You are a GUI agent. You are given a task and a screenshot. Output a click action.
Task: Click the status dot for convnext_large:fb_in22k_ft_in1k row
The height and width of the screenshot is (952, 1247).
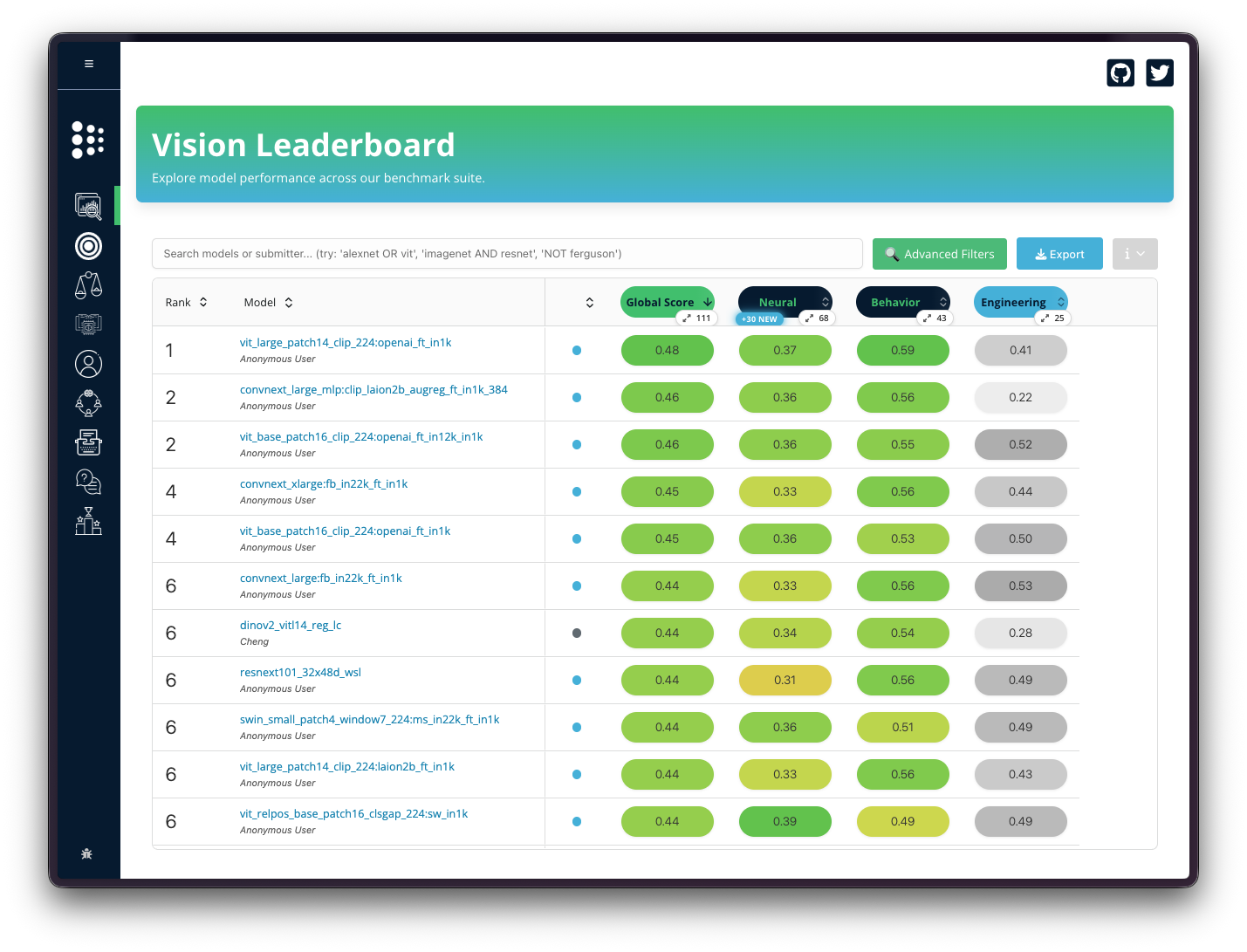coord(577,586)
